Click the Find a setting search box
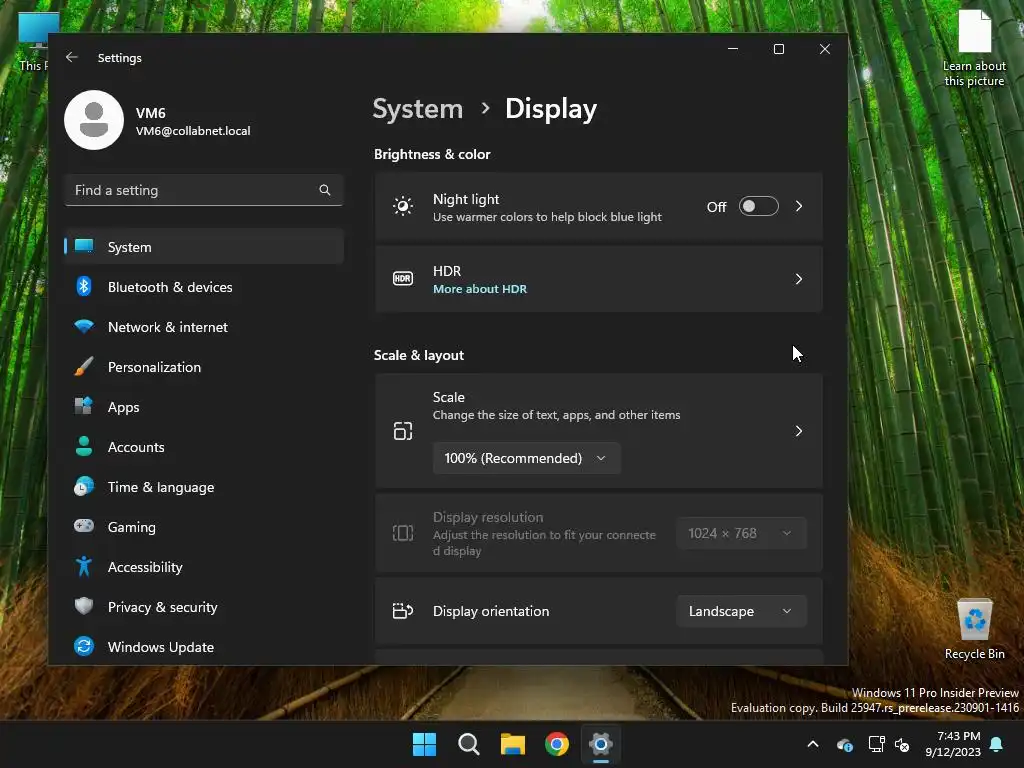The image size is (1024, 768). pos(204,190)
